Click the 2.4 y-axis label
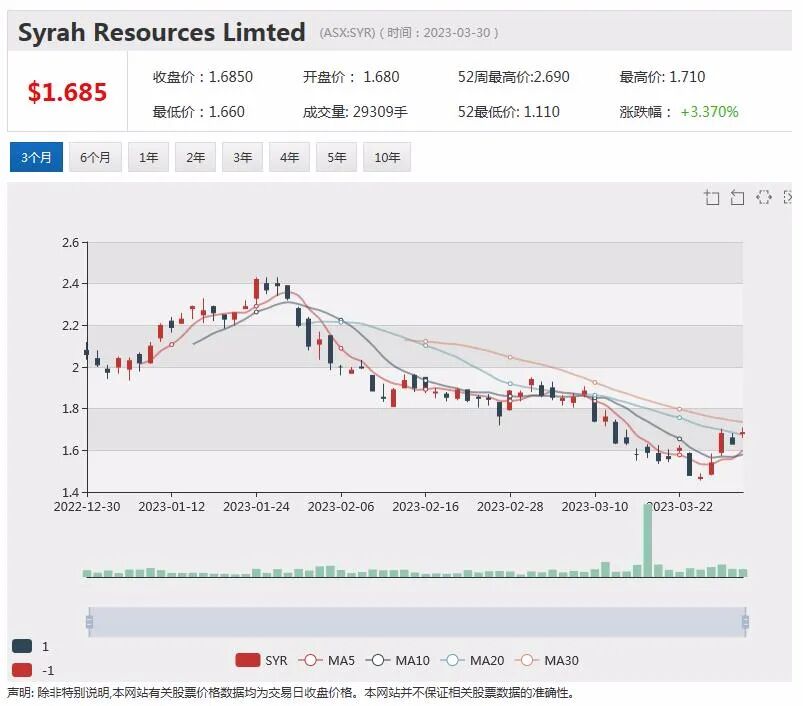The image size is (803, 706). click(x=71, y=284)
